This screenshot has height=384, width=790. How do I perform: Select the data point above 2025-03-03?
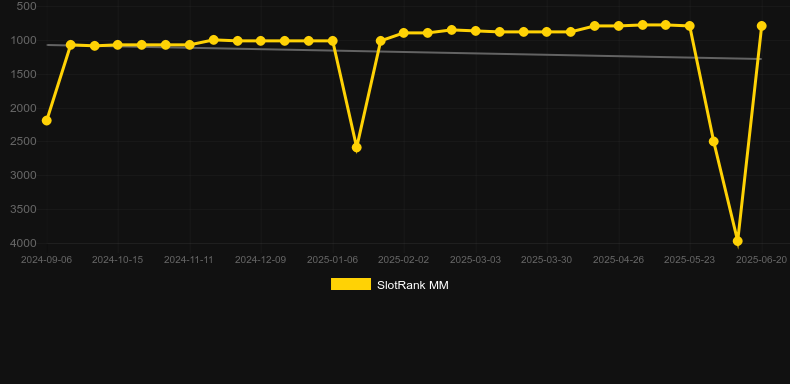[x=475, y=31]
